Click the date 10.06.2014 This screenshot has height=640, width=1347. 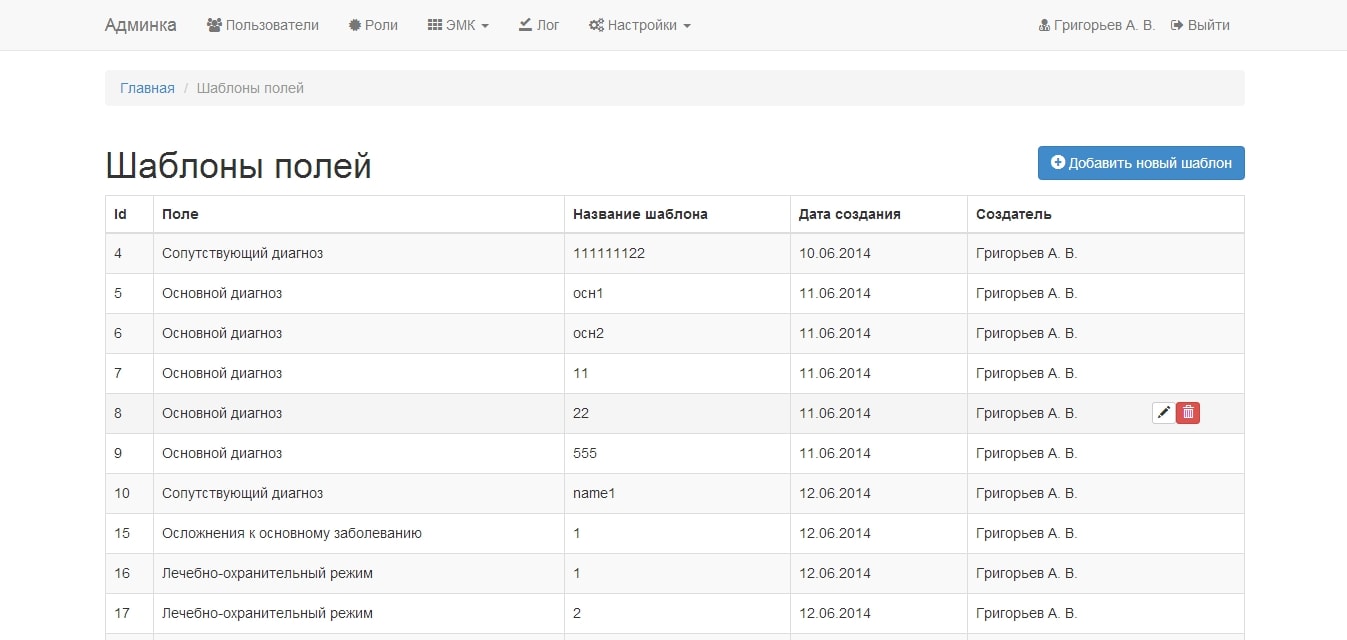(835, 253)
